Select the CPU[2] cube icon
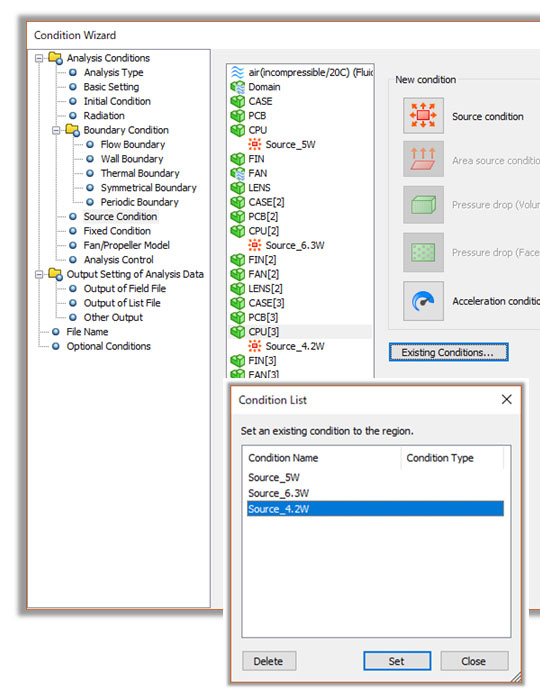540x690 pixels. pos(238,231)
